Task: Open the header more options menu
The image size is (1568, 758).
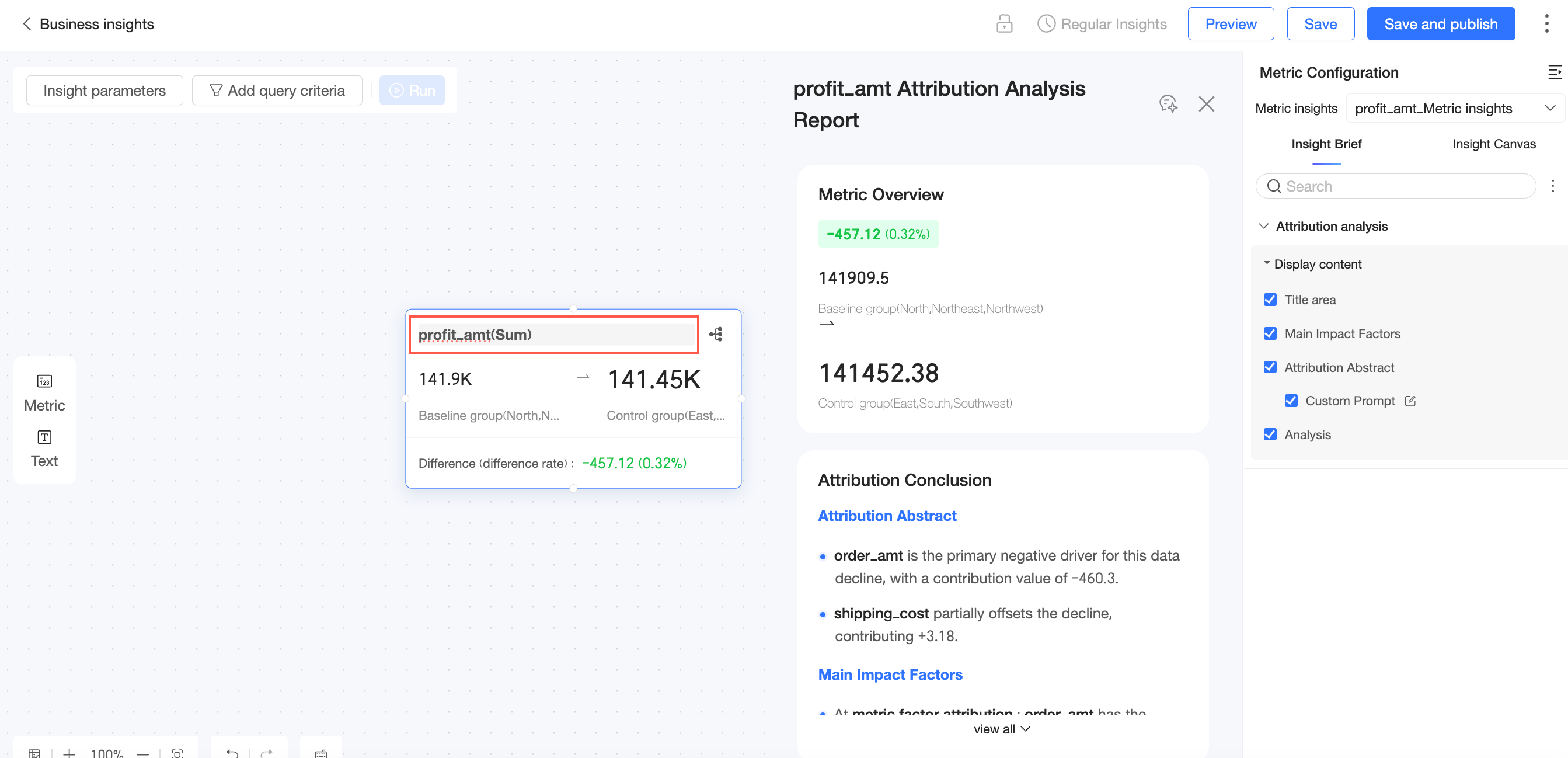Action: (x=1546, y=24)
